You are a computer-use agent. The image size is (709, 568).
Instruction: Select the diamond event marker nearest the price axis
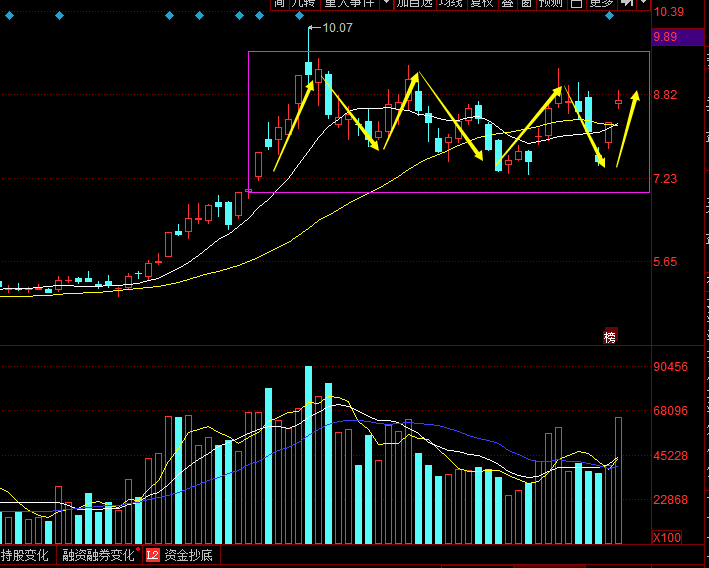point(610,16)
